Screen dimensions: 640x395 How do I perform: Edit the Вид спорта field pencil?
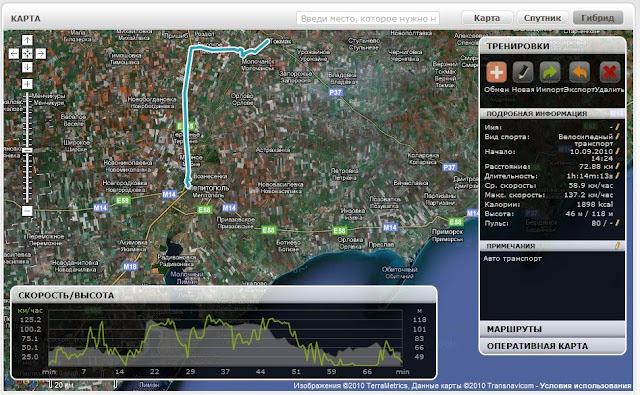(x=618, y=136)
